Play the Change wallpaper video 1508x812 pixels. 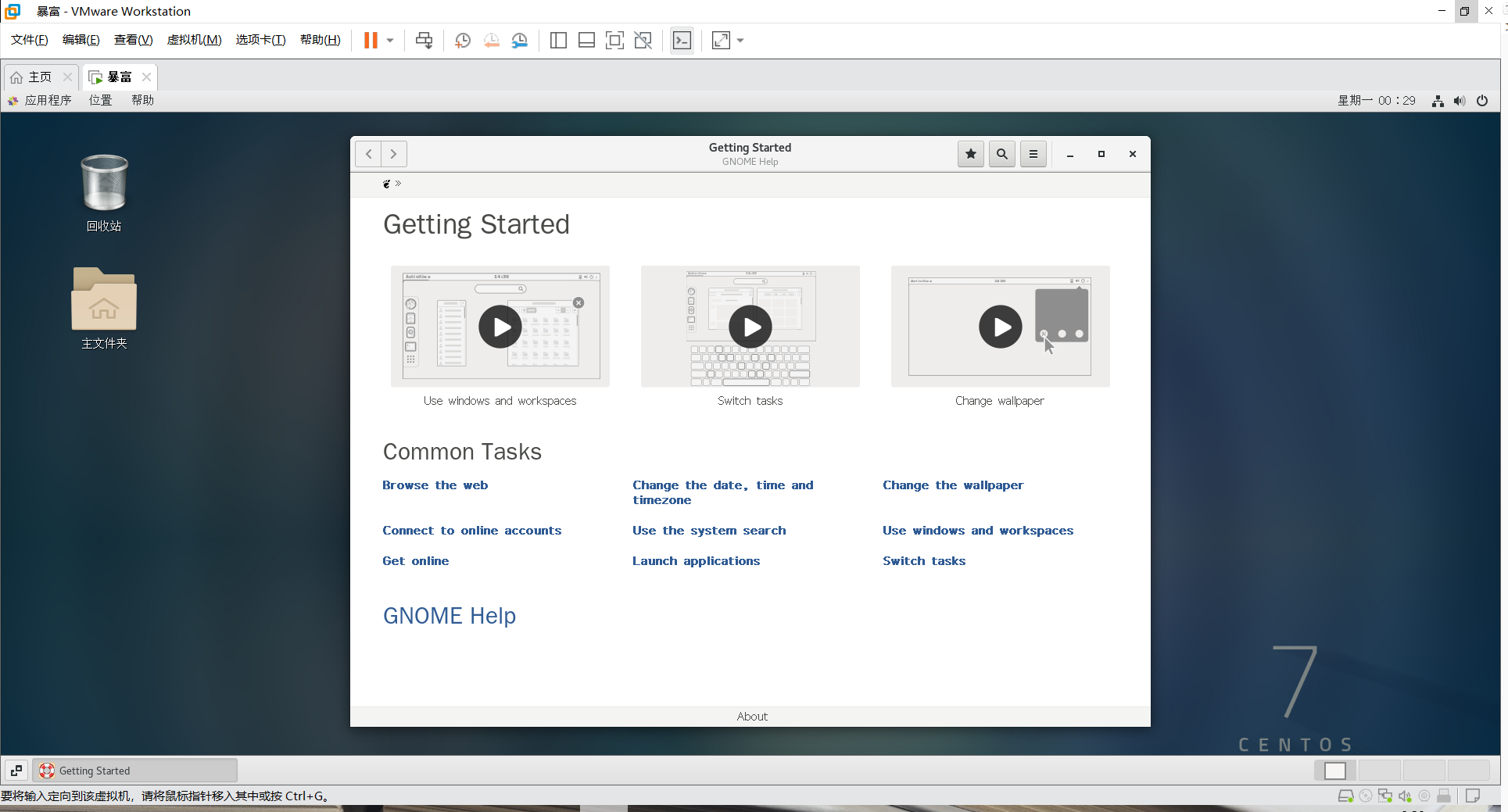pos(1001,327)
